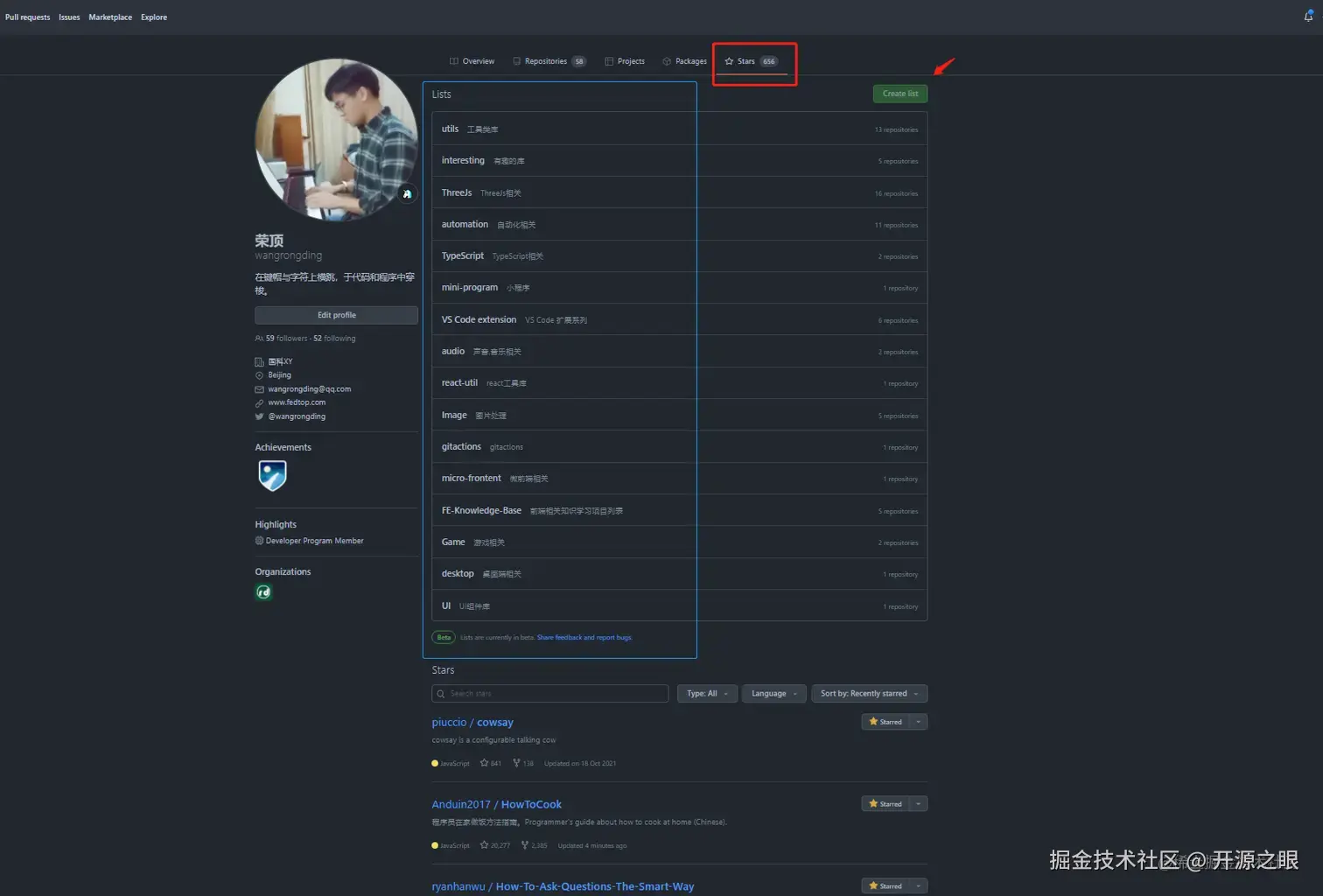The image size is (1323, 896).
Task: Click star icon on cowsay Starred button
Action: [873, 722]
